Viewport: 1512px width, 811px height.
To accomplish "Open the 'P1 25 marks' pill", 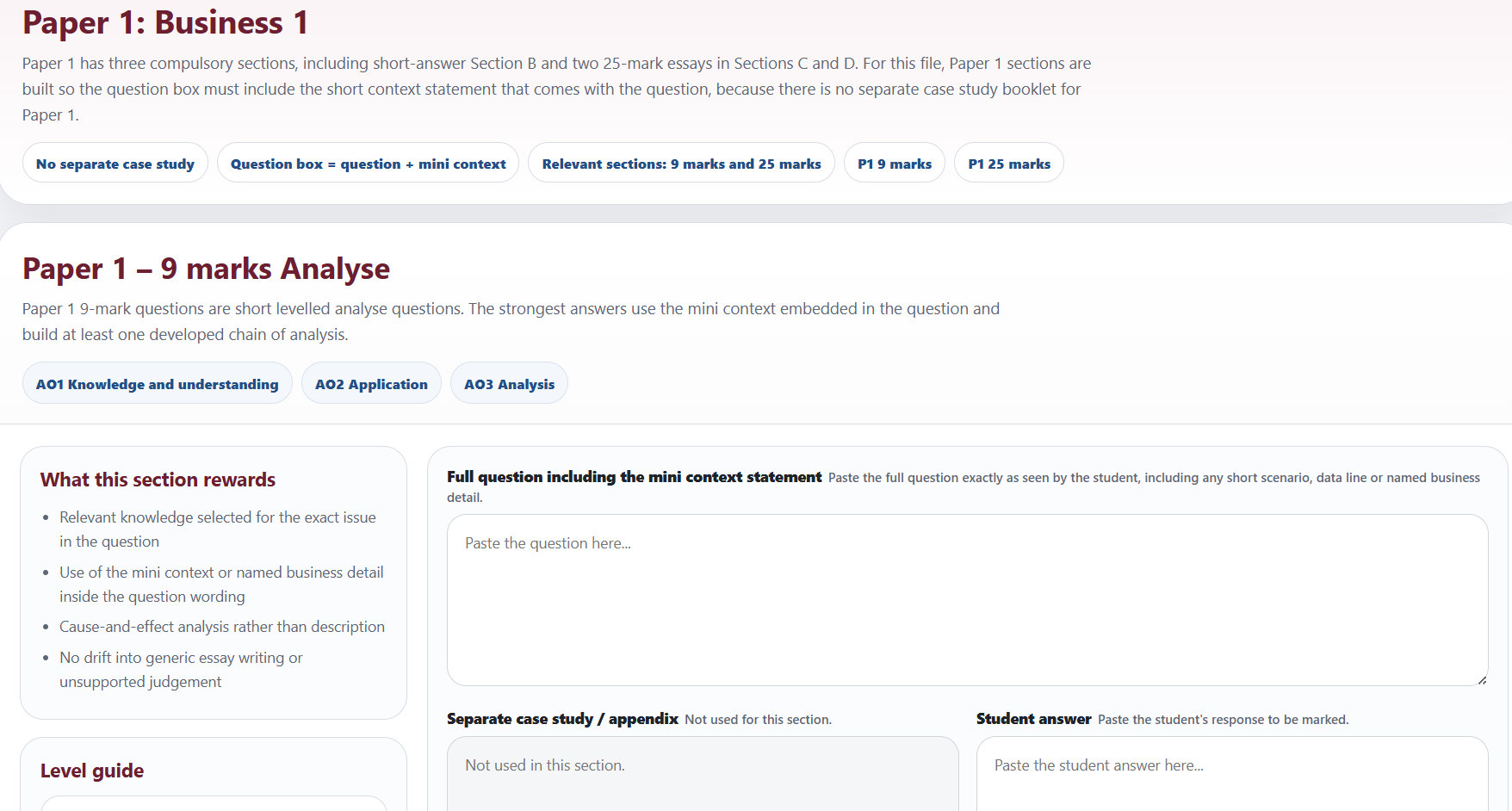I will [1009, 164].
